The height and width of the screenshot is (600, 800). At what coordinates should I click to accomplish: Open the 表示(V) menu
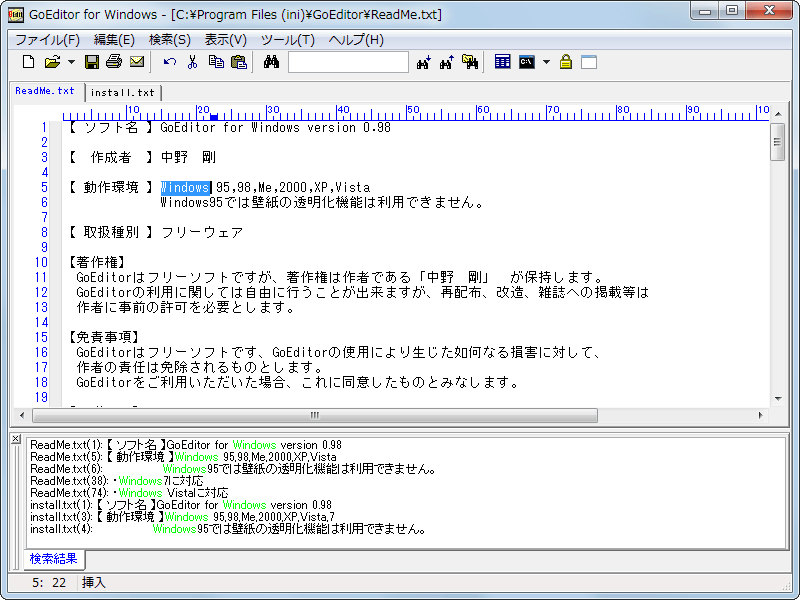coord(226,40)
